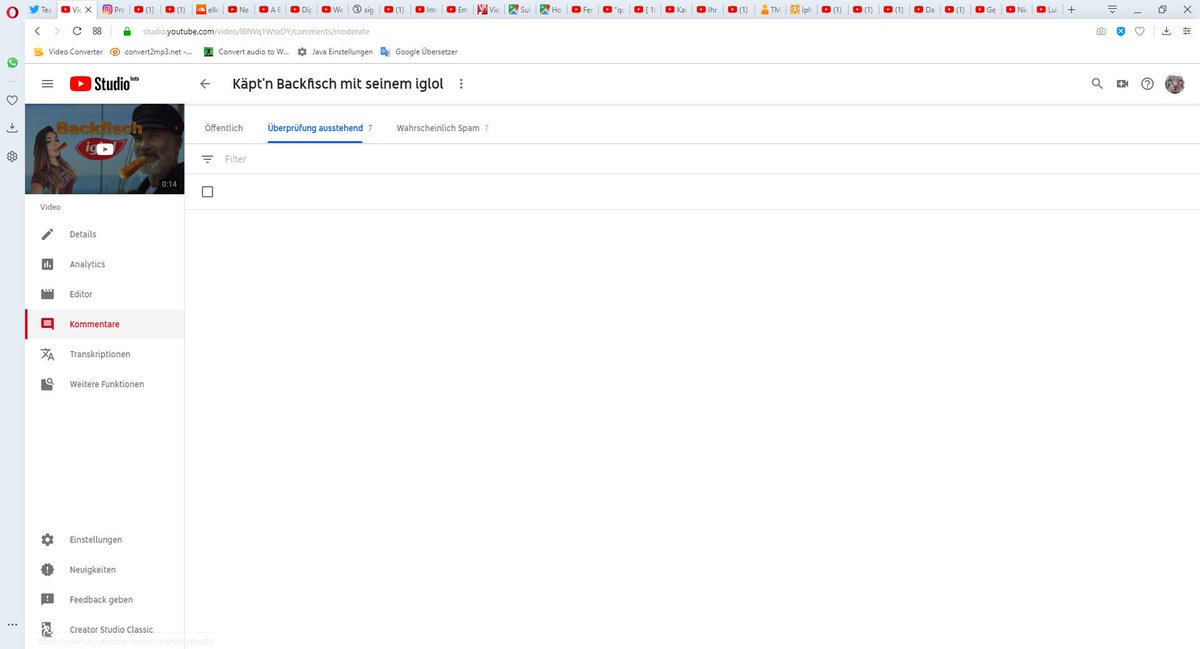This screenshot has width=1200, height=649.
Task: Open downloads in the Opera sidebar
Action: [12, 128]
